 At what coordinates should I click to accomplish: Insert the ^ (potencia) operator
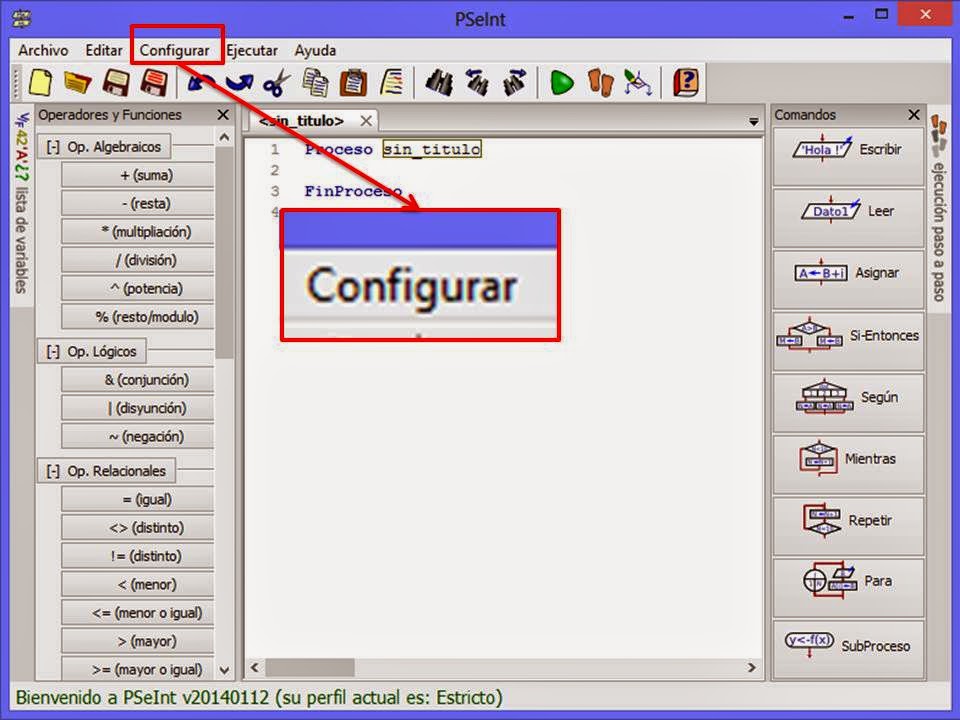138,288
